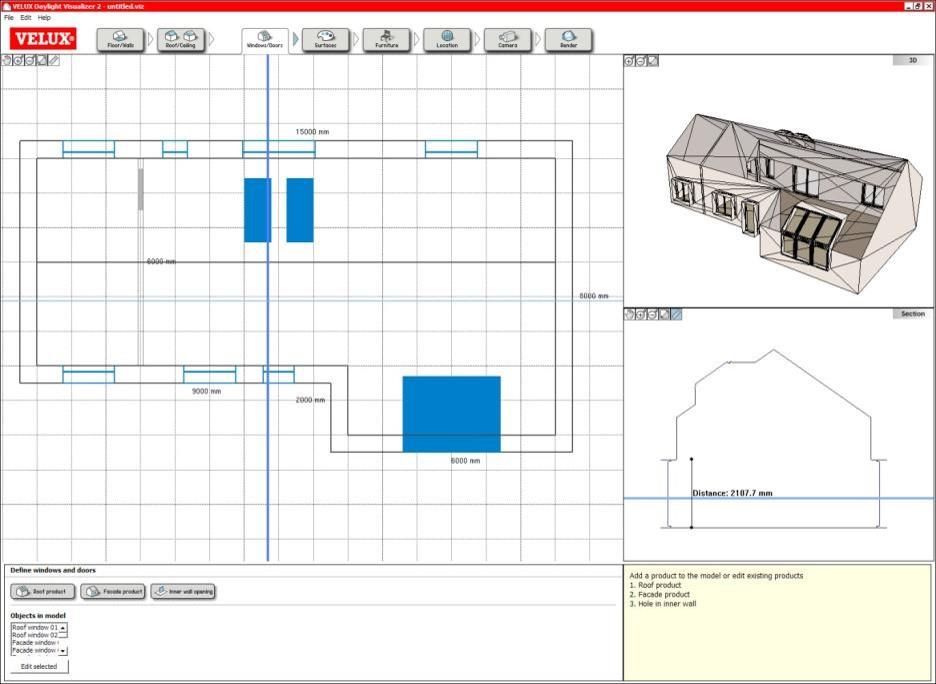Viewport: 936px width, 684px height.
Task: Zoom in on the 3D view
Action: [x=629, y=61]
